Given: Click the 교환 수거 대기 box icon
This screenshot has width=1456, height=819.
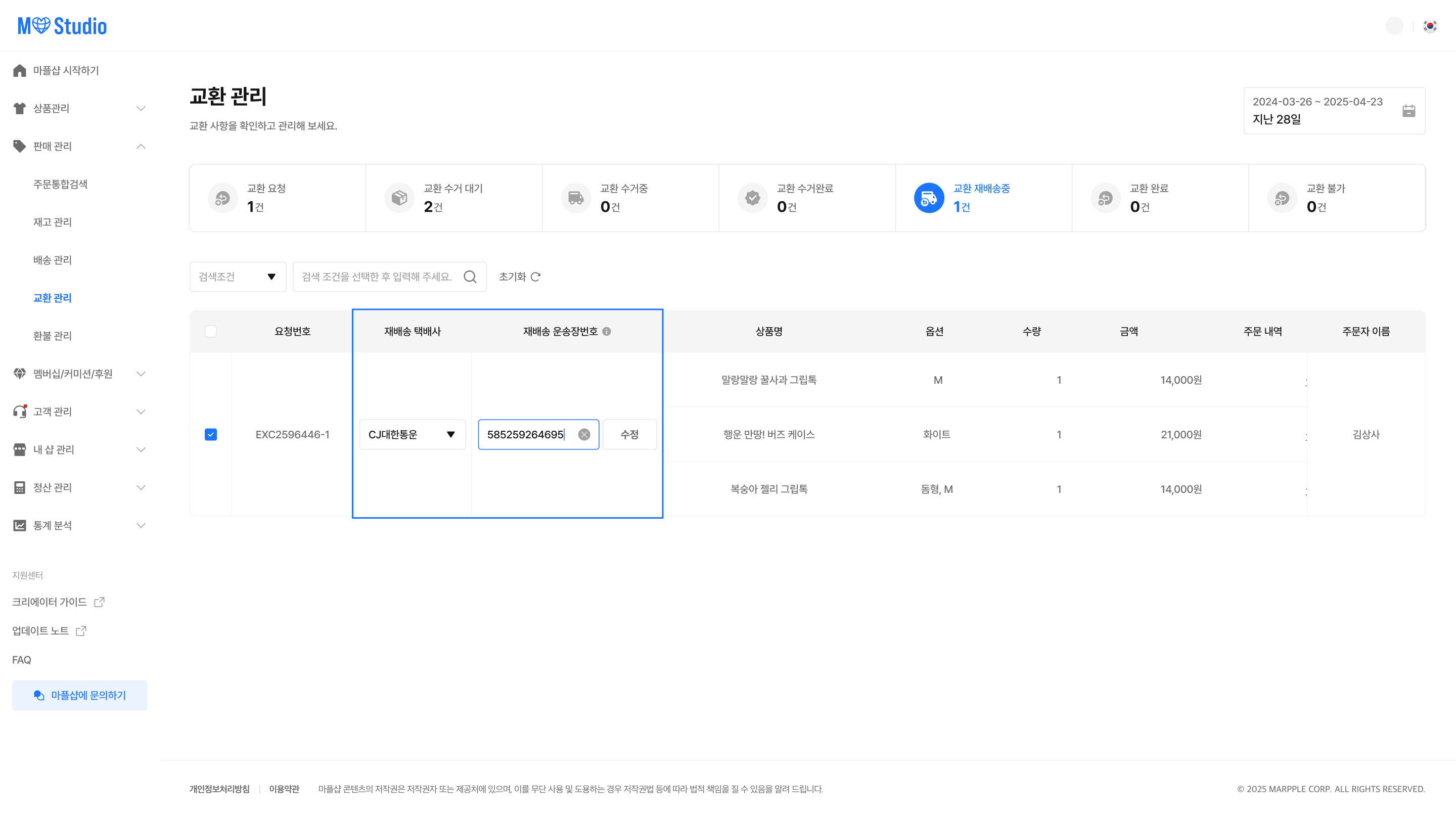Looking at the screenshot, I should 399,198.
